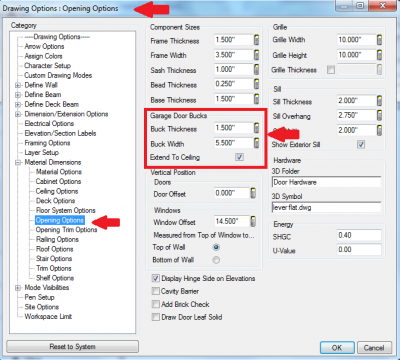Select Top of Wall radio button
This screenshot has width=400, height=360.
pos(216,247)
